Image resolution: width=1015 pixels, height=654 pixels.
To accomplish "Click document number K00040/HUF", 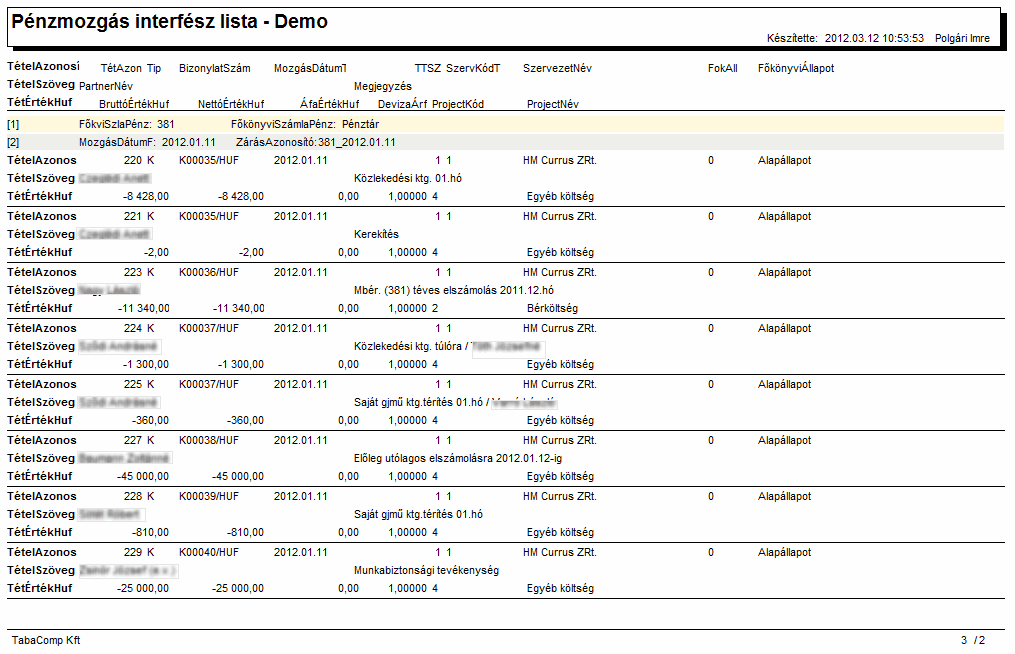I will tap(208, 552).
